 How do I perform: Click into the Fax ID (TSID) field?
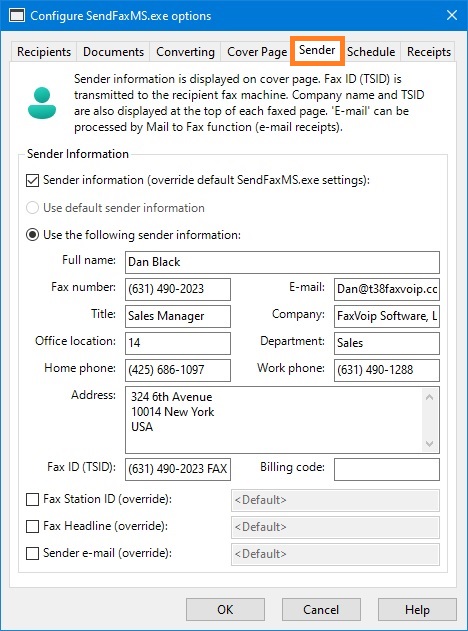pyautogui.click(x=178, y=469)
